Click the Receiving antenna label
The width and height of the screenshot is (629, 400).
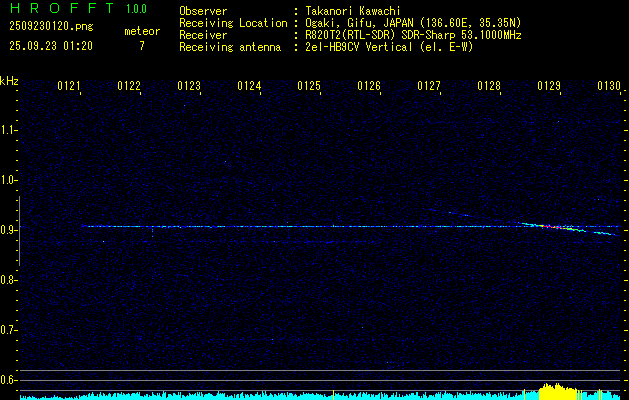[230, 47]
